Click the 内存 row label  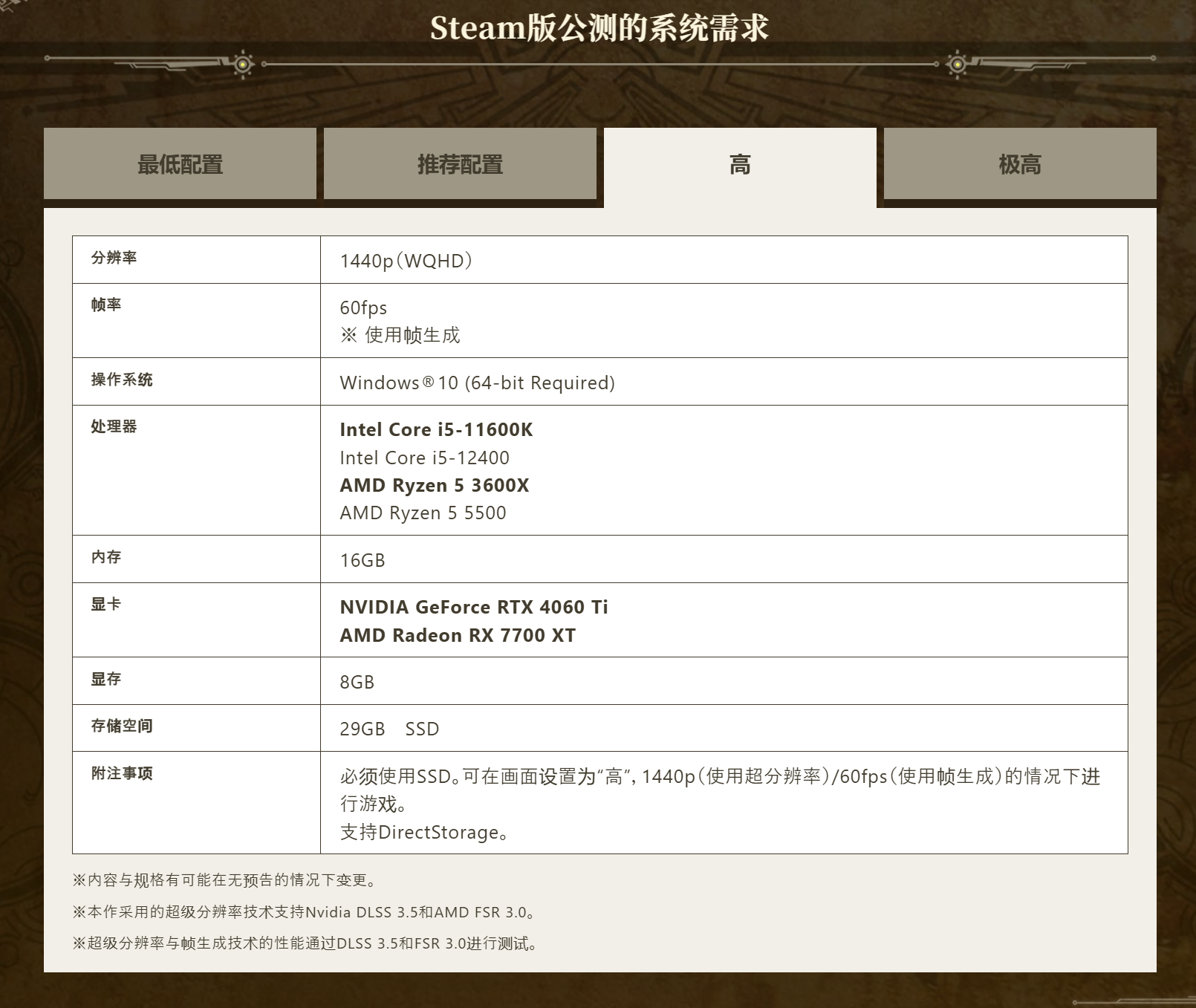click(106, 557)
